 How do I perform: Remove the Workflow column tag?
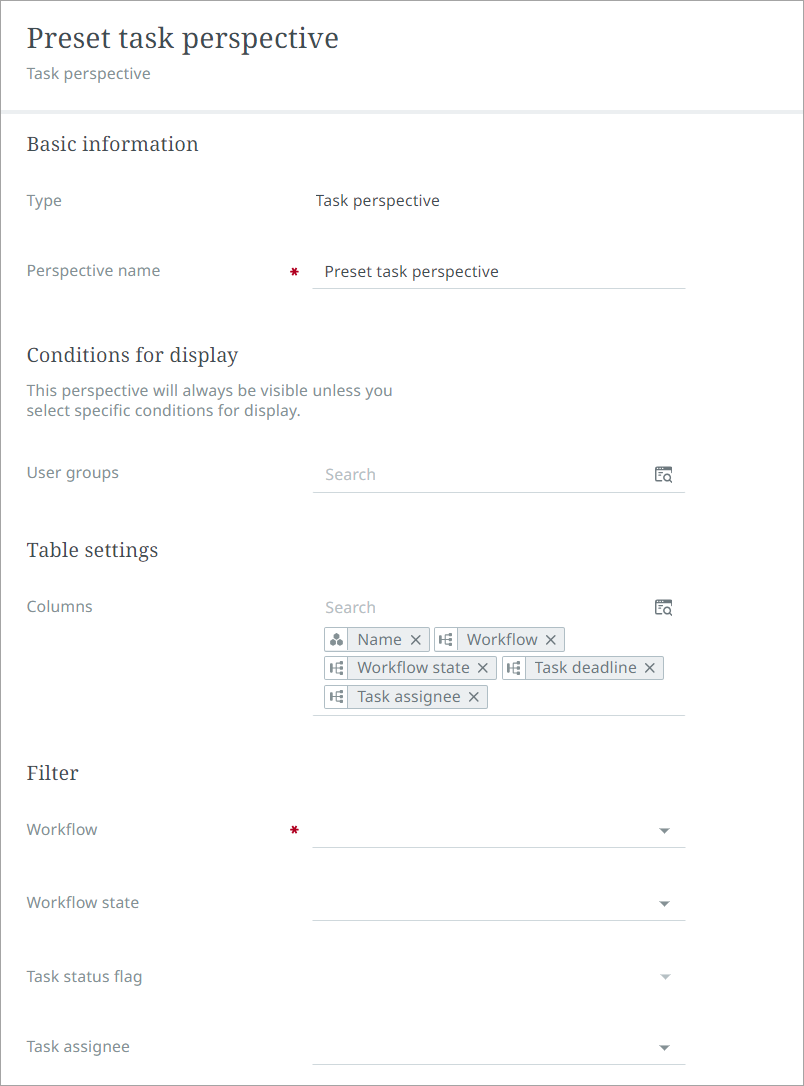point(551,640)
